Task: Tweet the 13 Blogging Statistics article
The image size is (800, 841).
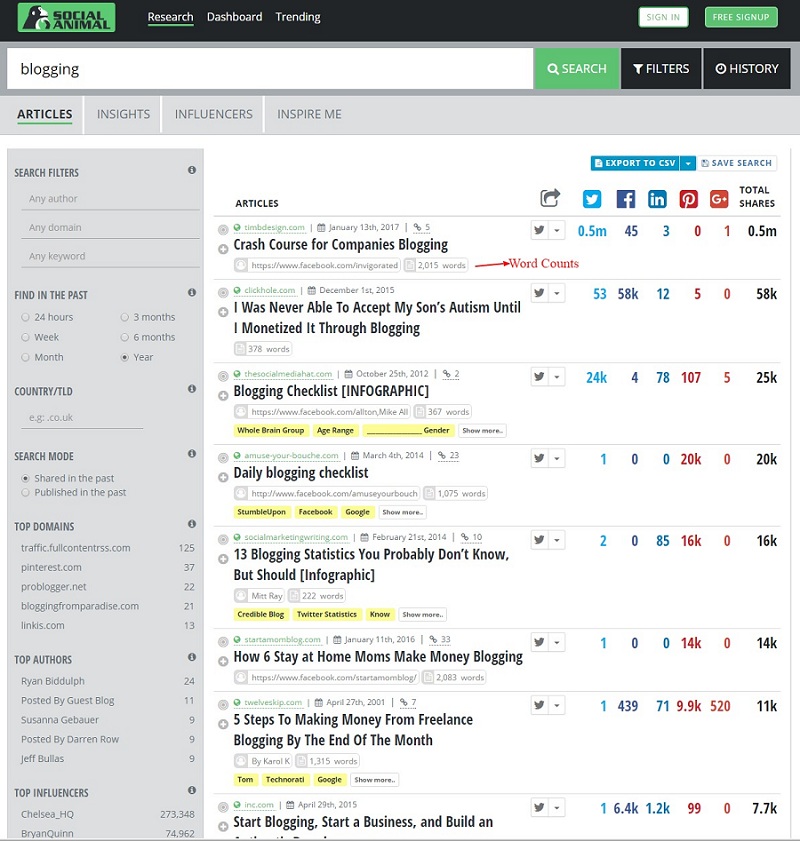Action: pos(539,540)
